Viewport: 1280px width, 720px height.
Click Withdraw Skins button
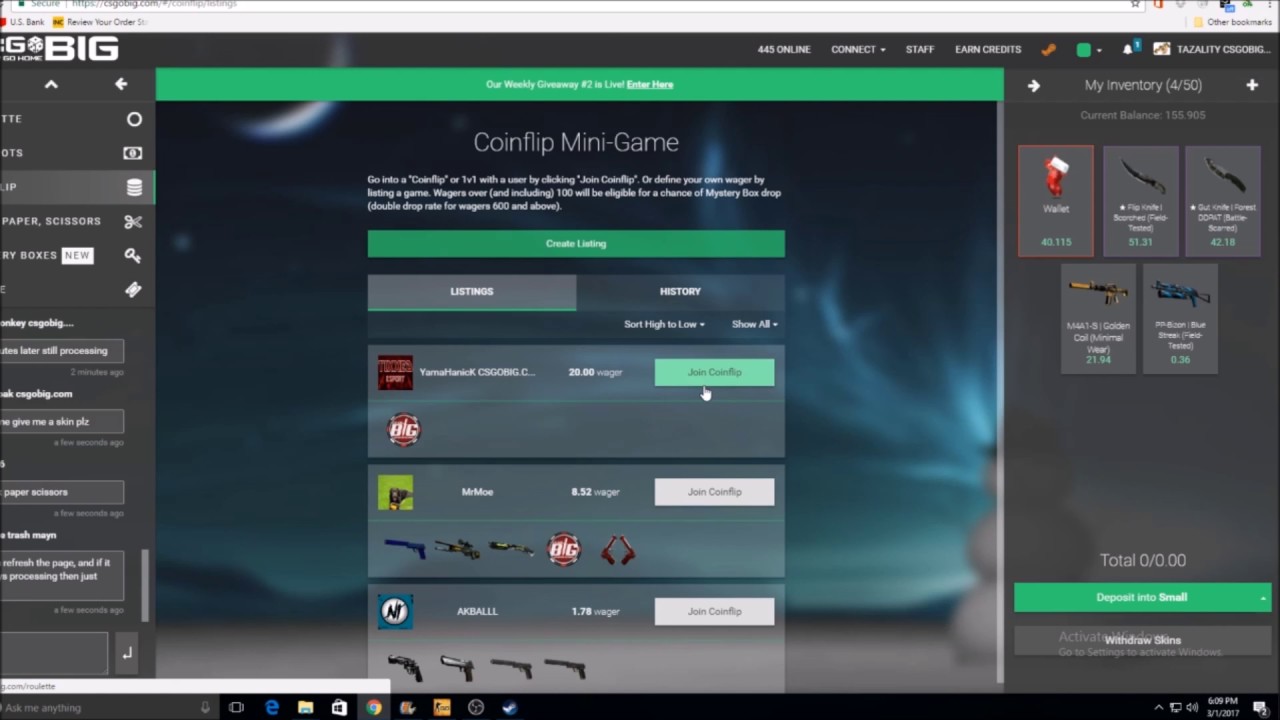[1142, 640]
